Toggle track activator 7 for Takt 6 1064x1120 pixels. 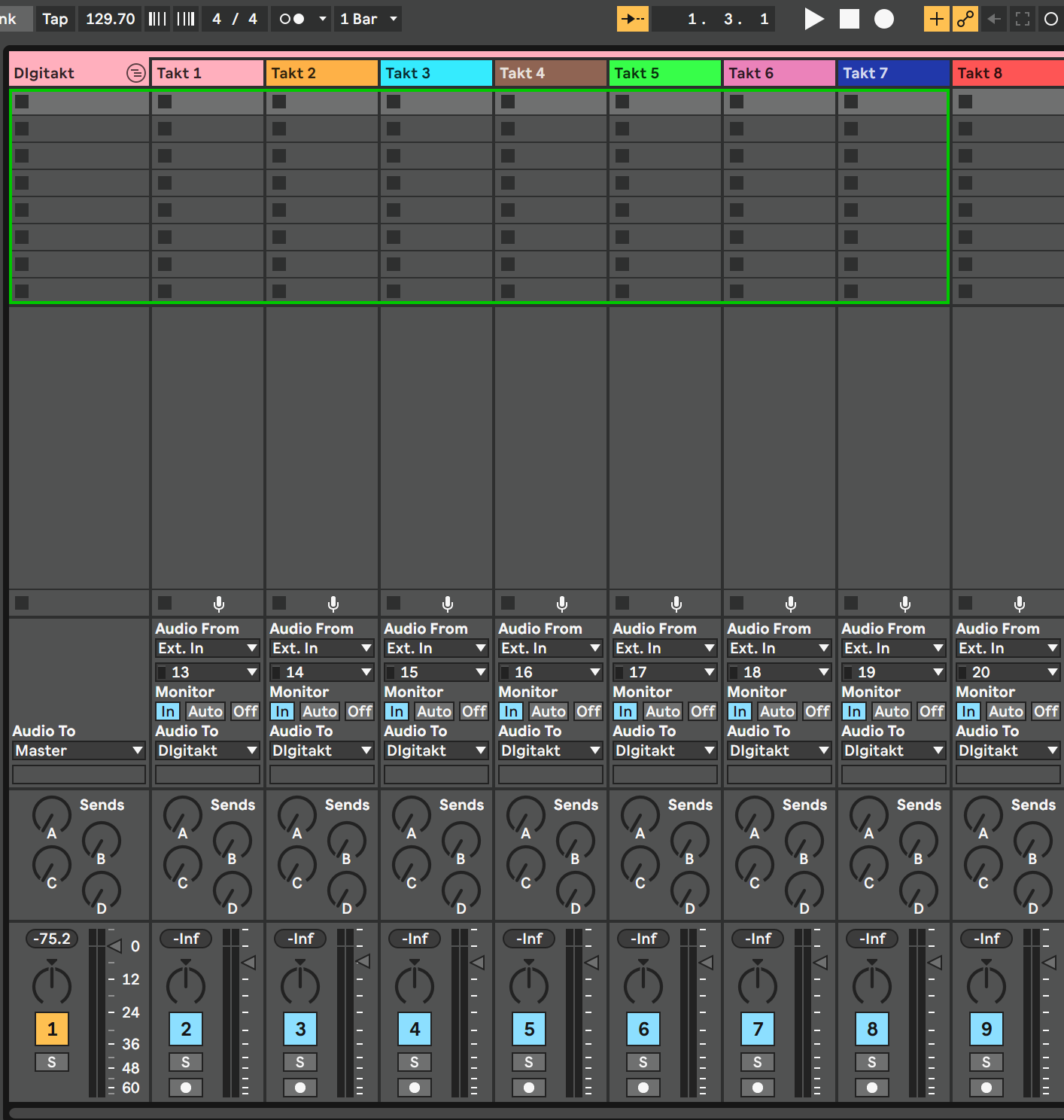point(758,1029)
